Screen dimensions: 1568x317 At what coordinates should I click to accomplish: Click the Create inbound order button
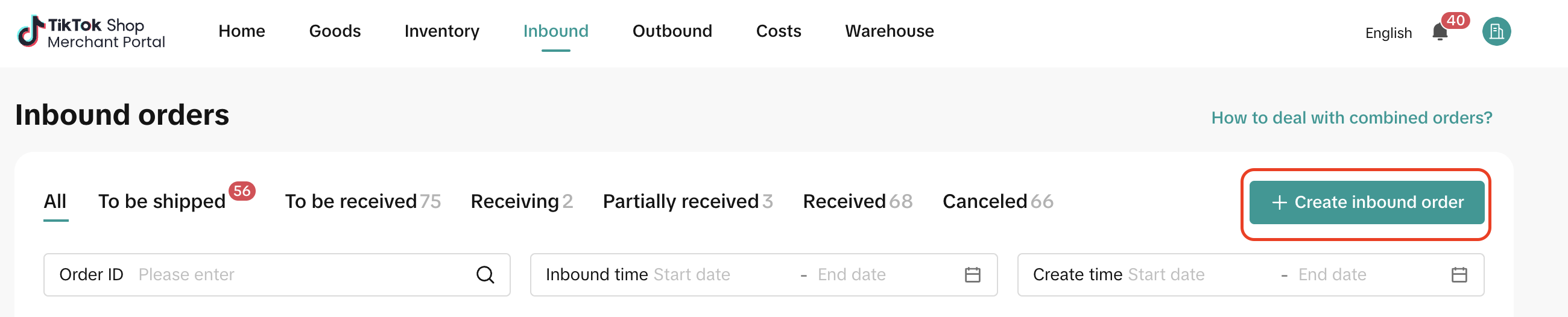[x=1366, y=202]
